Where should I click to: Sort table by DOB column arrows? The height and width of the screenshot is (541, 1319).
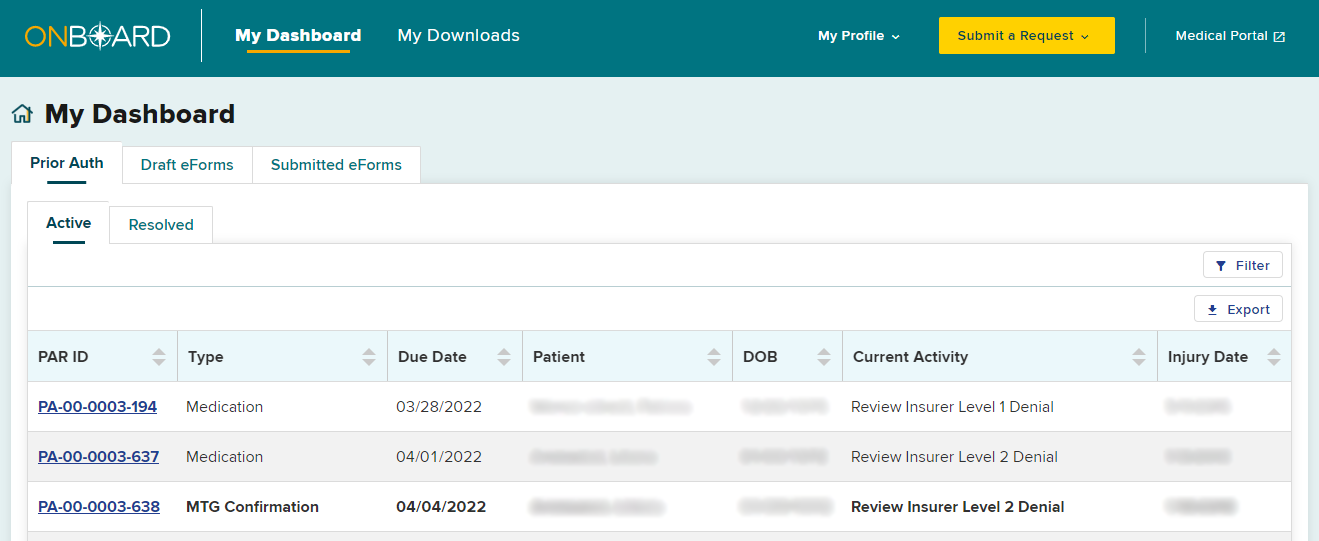(x=824, y=357)
